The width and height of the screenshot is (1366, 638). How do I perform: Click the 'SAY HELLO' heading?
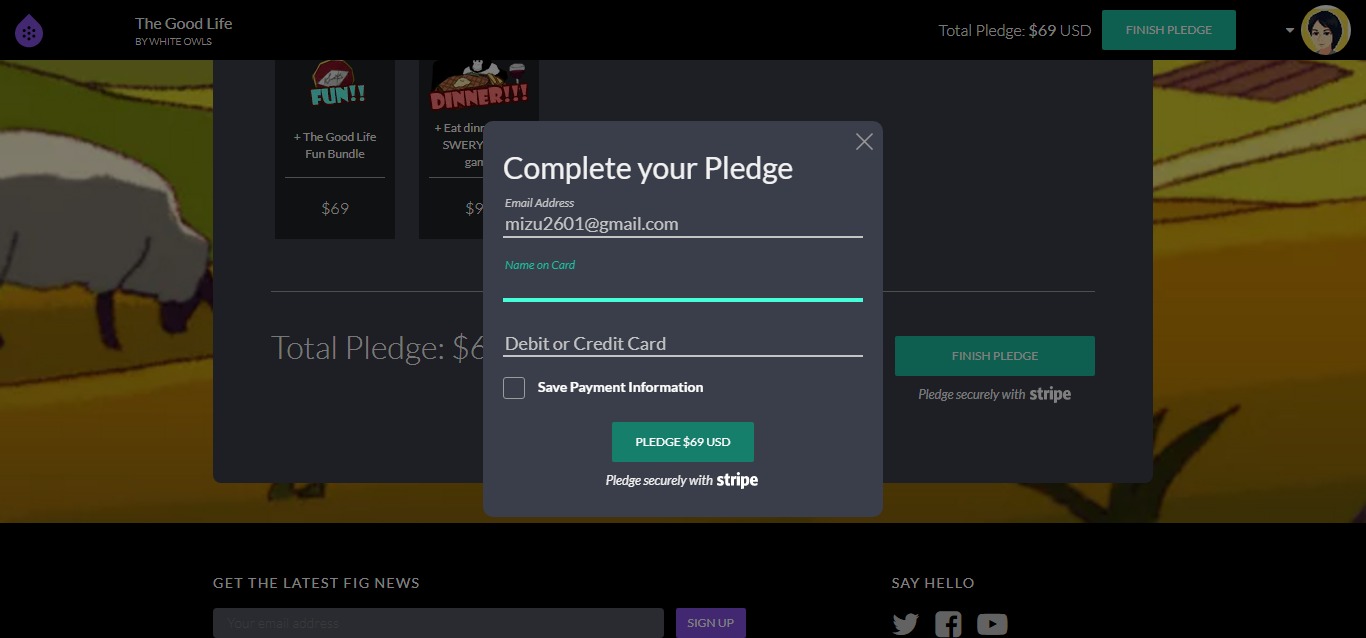click(933, 583)
